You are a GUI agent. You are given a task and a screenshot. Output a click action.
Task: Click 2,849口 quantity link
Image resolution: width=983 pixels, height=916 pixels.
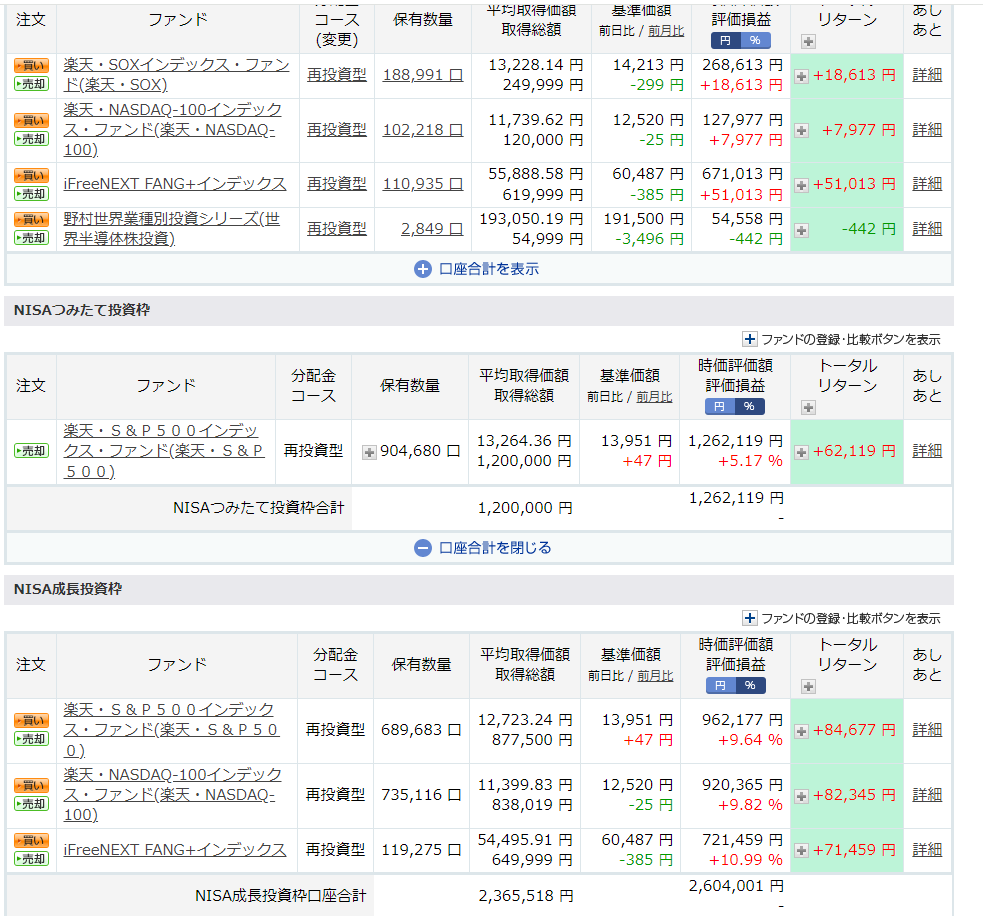click(x=432, y=229)
